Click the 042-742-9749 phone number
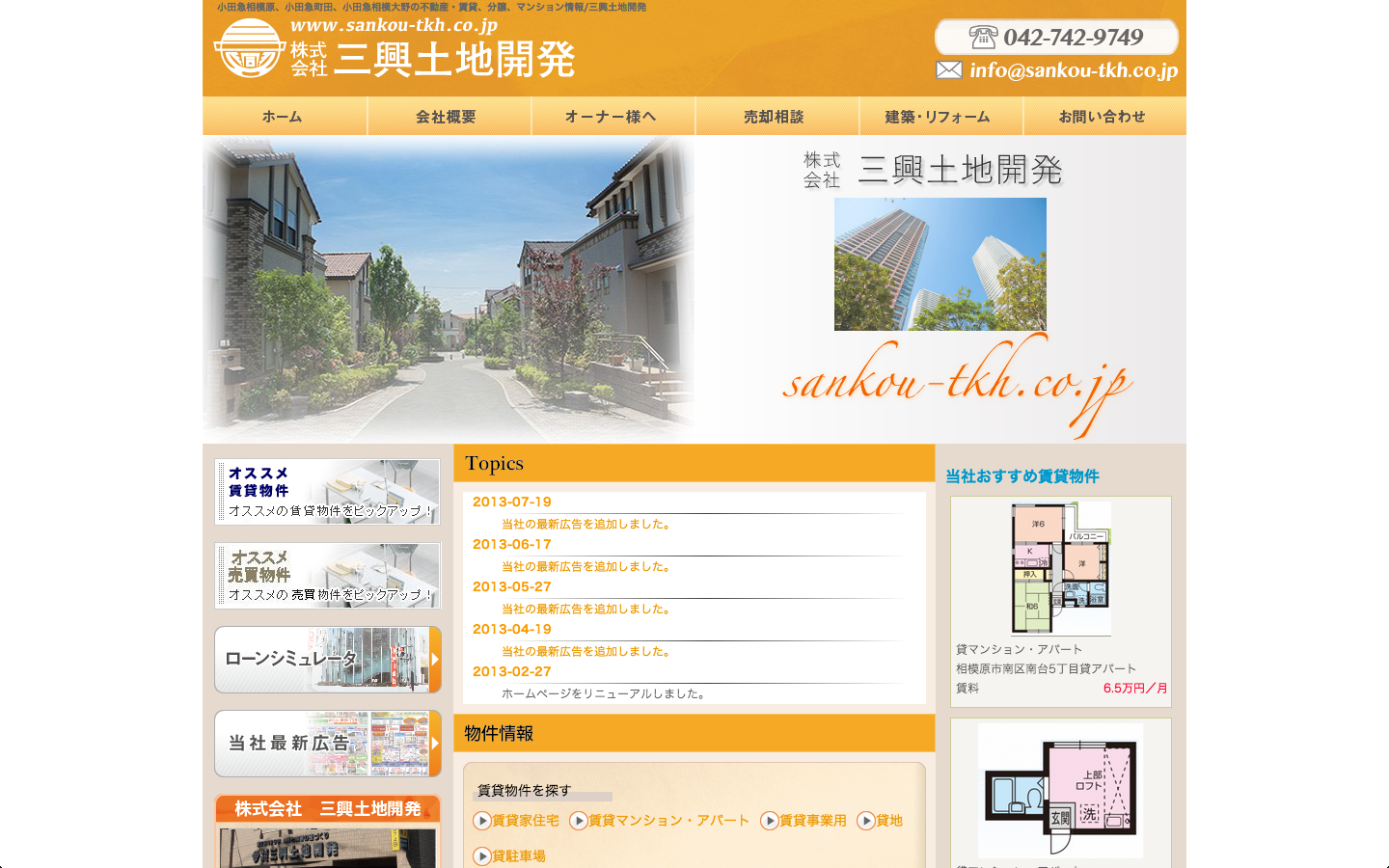The height and width of the screenshot is (868, 1389). [x=1074, y=38]
